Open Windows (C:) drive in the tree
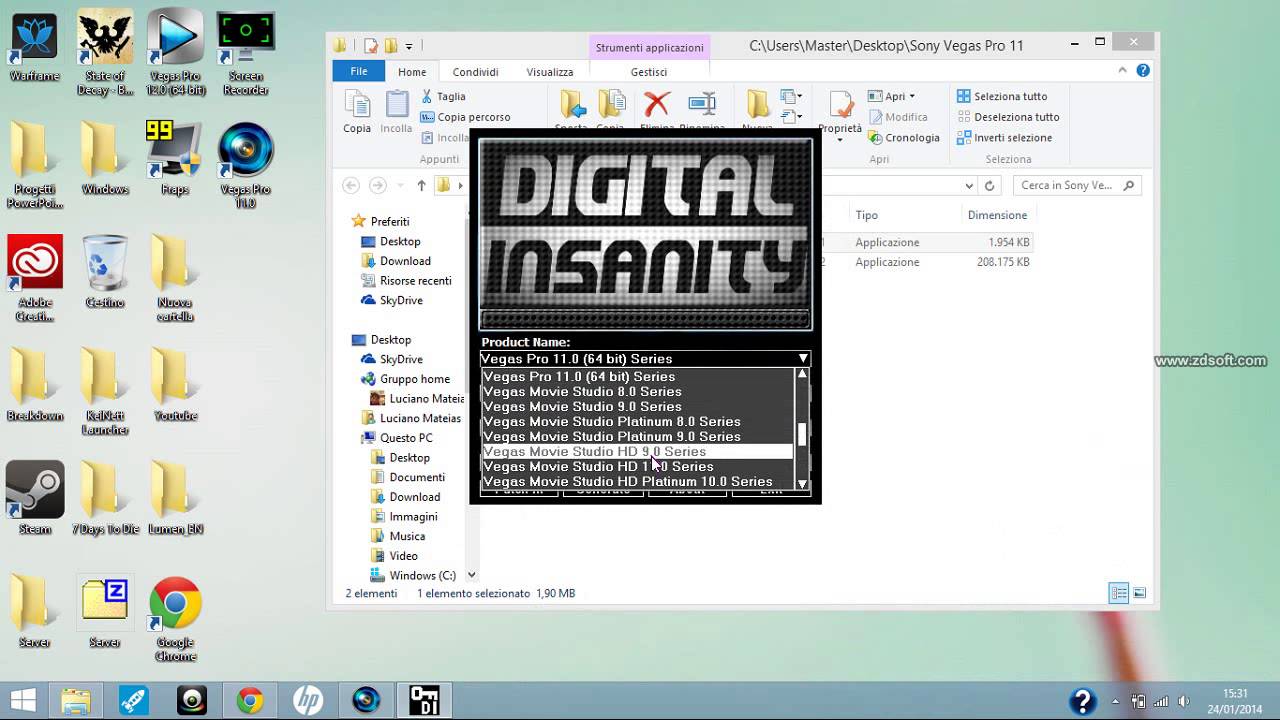 (x=413, y=575)
